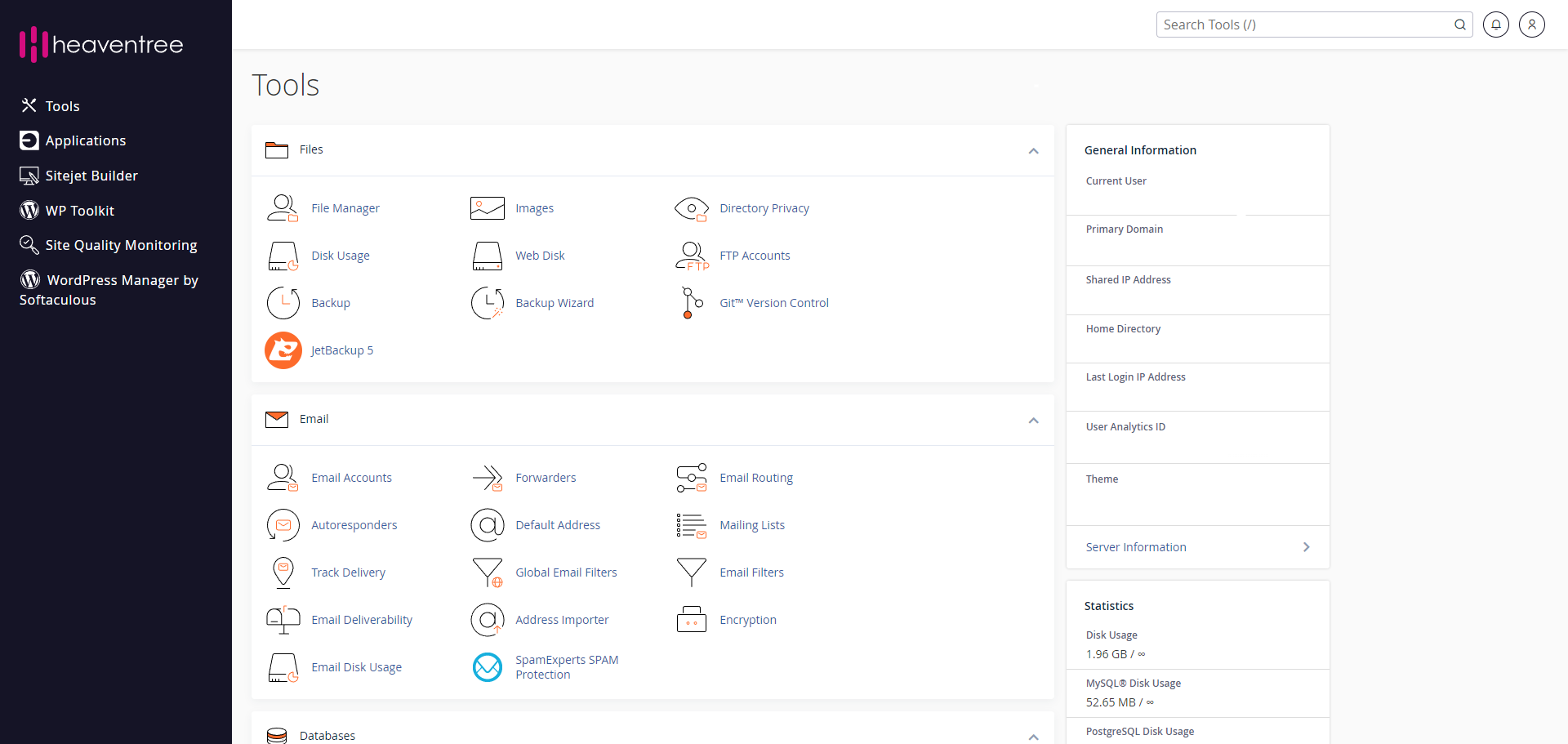
Task: Click the Directory Privacy eye icon
Action: (x=691, y=208)
